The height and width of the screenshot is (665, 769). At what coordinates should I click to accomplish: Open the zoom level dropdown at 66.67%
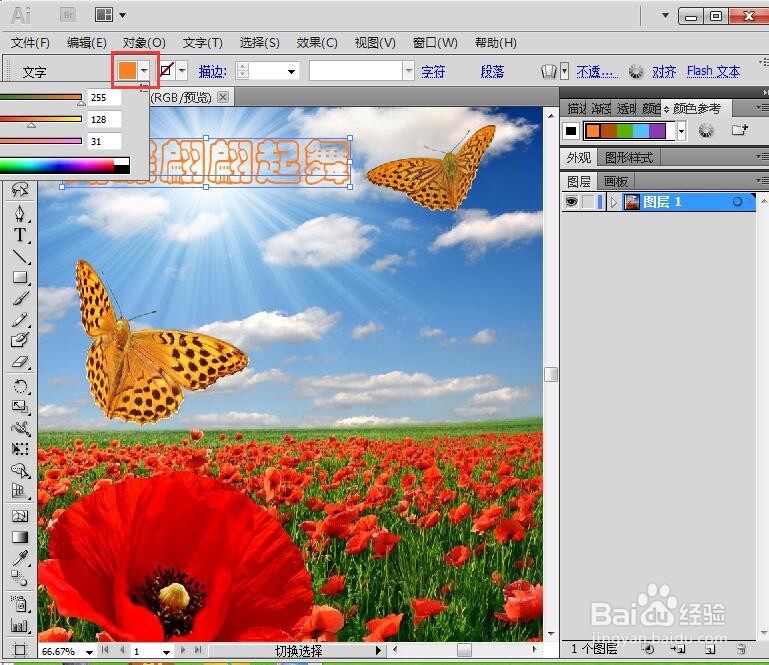pos(89,652)
